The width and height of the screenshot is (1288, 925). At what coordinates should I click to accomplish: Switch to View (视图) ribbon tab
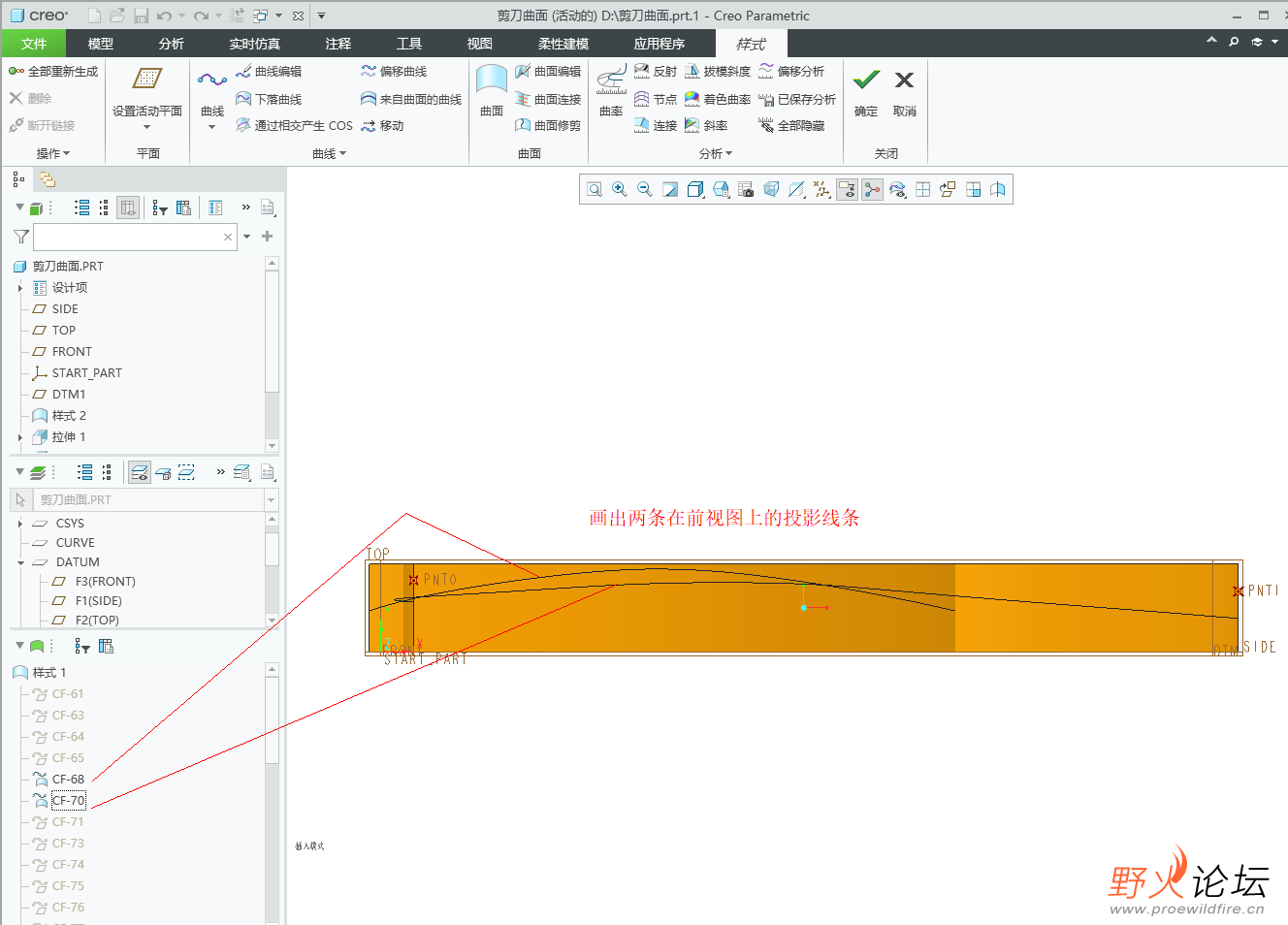[480, 44]
